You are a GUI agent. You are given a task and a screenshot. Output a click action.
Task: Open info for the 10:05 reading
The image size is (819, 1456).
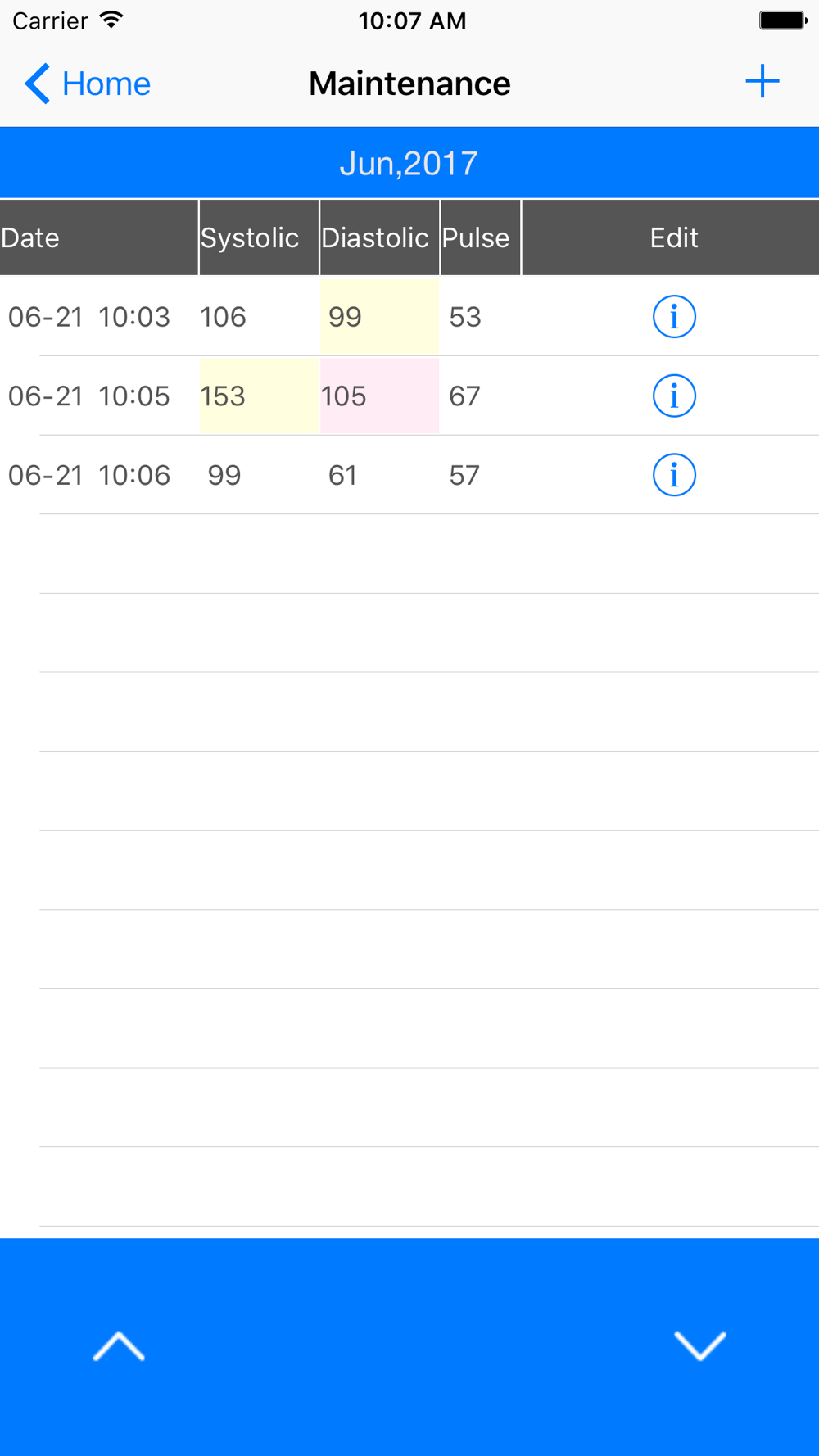[x=674, y=396]
